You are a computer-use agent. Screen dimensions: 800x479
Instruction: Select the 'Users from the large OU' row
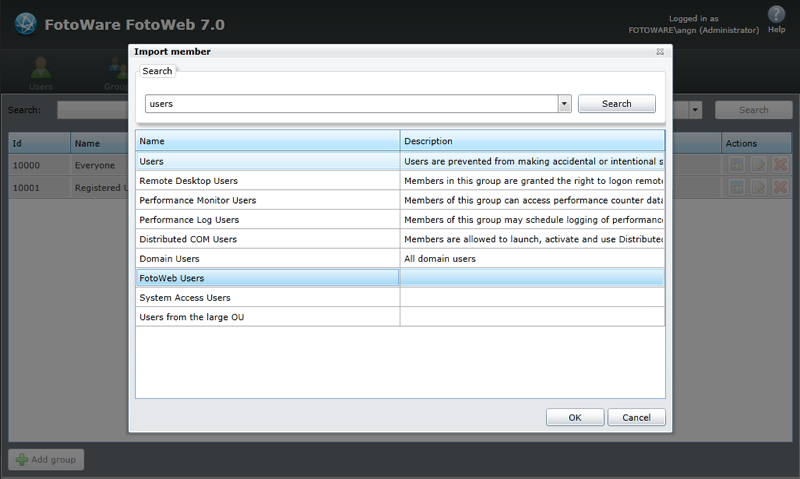click(x=400, y=316)
